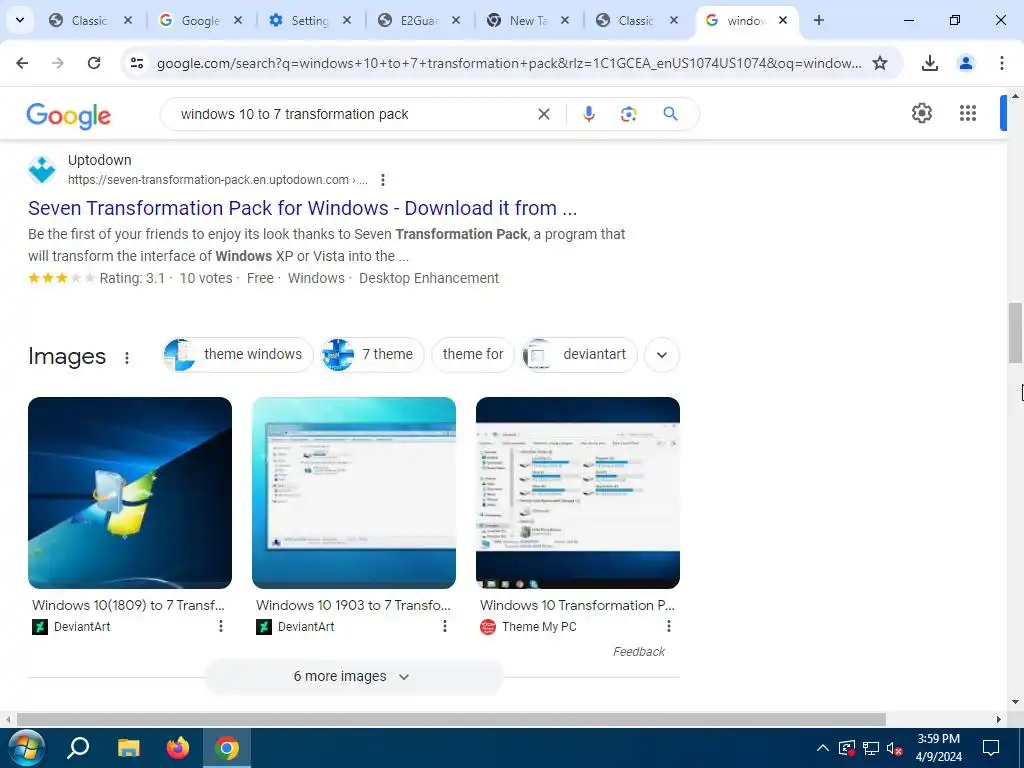Screen dimensions: 1024x768
Task: Open Windows 10(1809) to 7 thumbnail
Action: pos(130,492)
